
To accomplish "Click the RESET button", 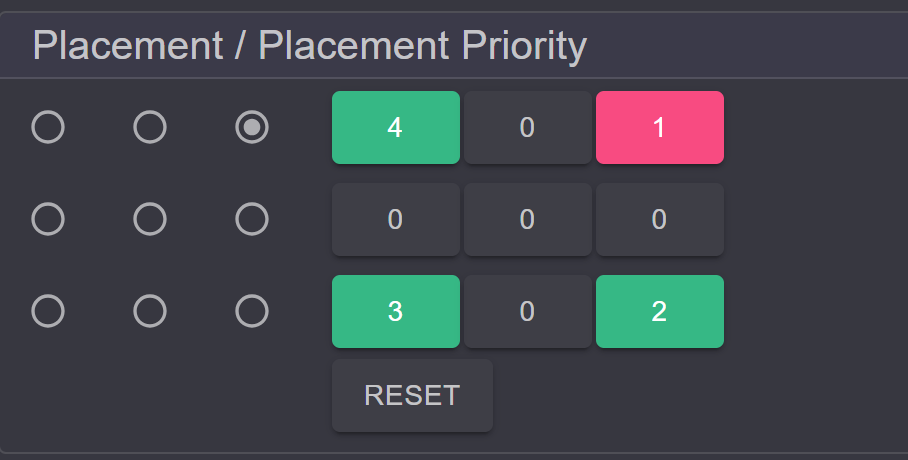I will pos(412,396).
